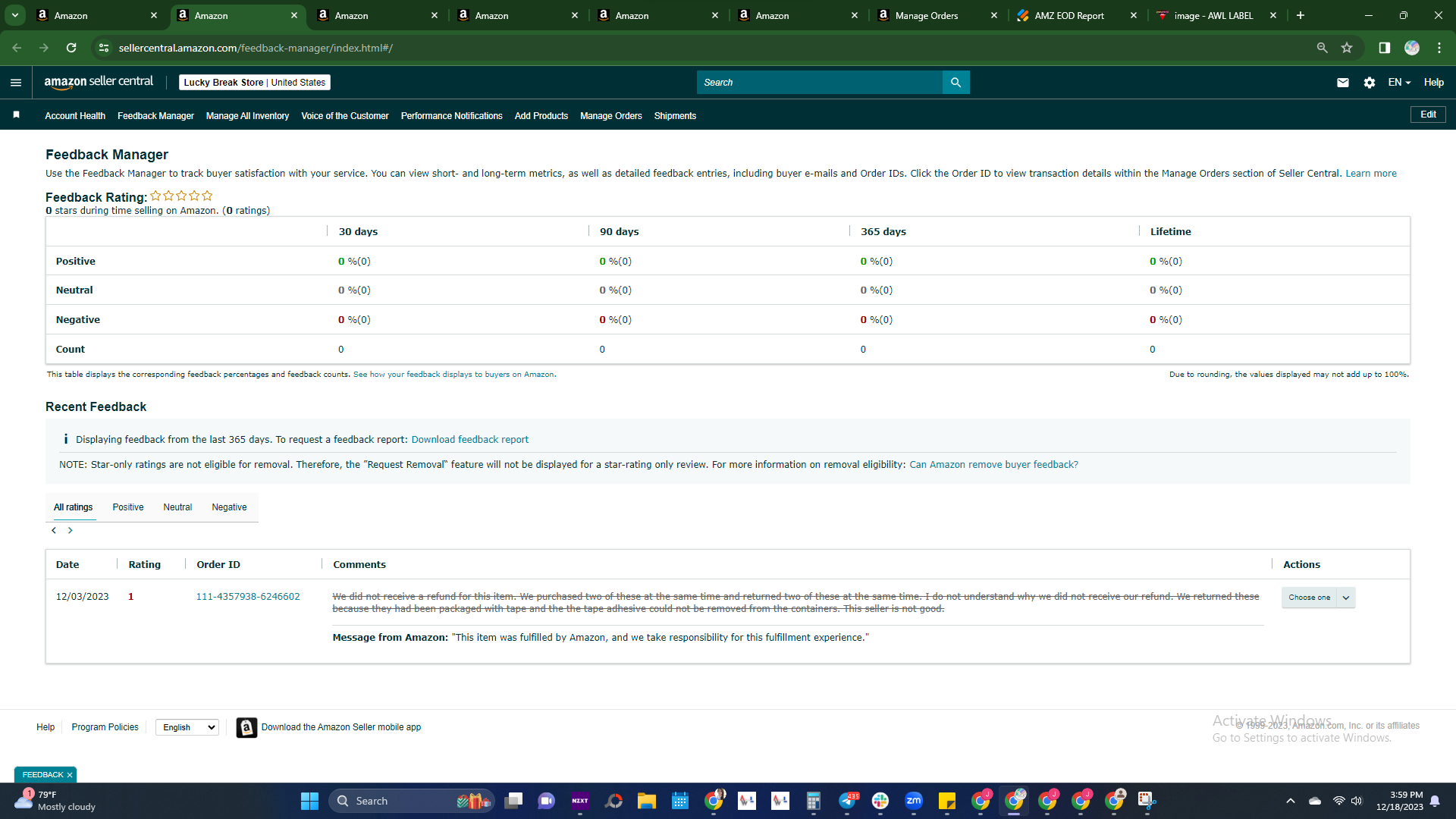
Task: Open the Help link in header
Action: click(1433, 83)
